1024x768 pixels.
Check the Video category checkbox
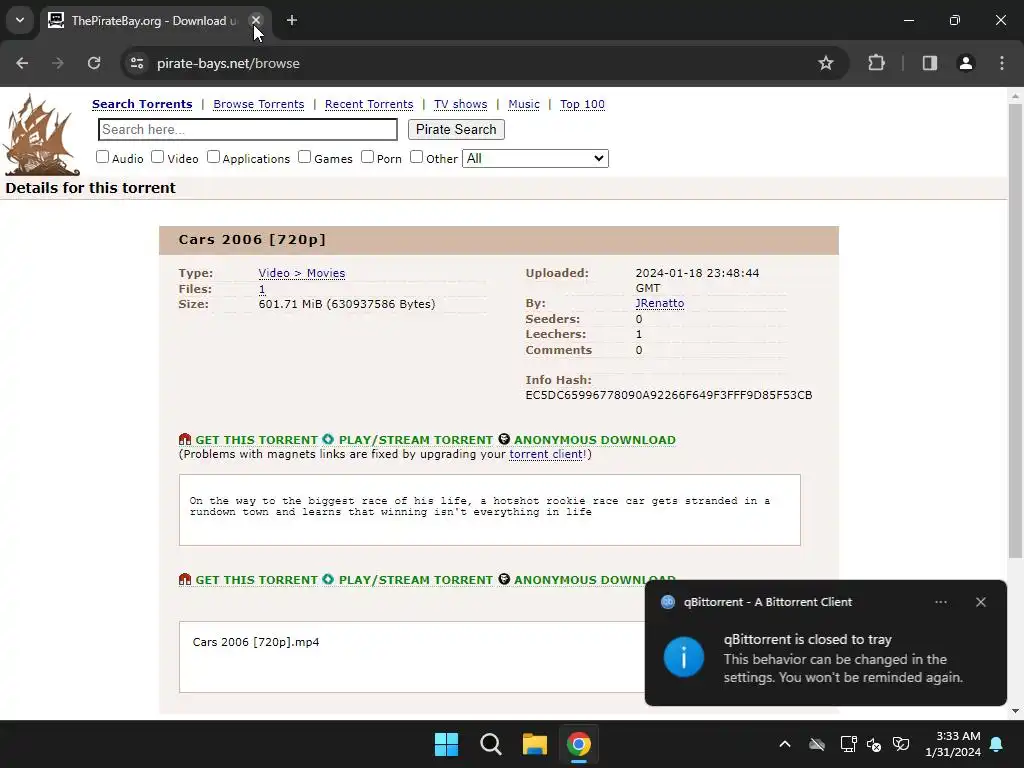(x=157, y=157)
